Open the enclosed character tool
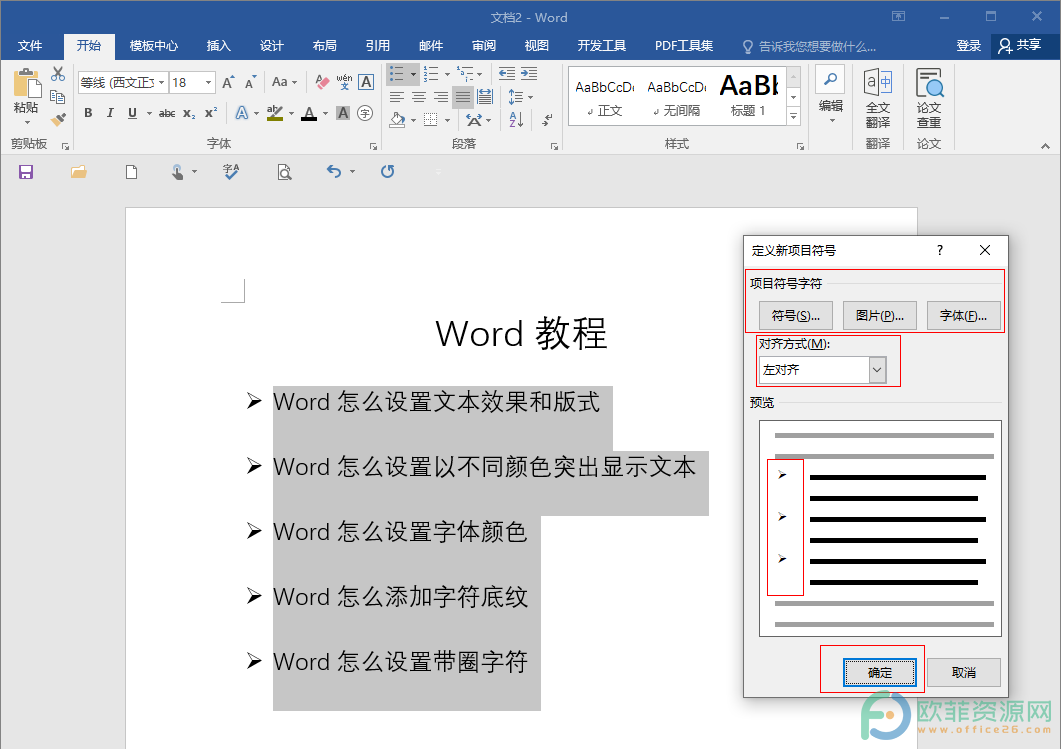Image resolution: width=1061 pixels, height=749 pixels. coord(365,113)
